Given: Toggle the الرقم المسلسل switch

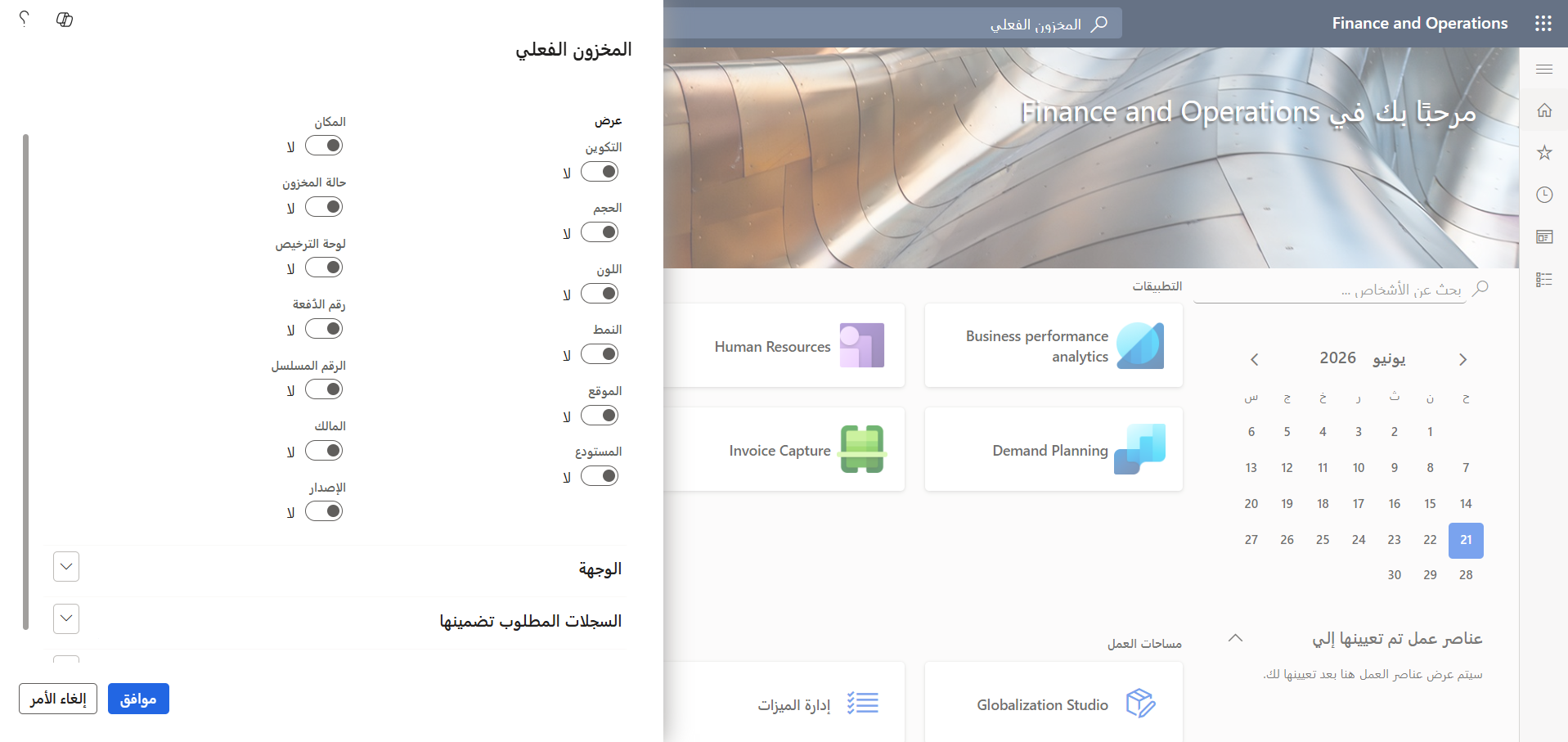Looking at the screenshot, I should pos(324,389).
